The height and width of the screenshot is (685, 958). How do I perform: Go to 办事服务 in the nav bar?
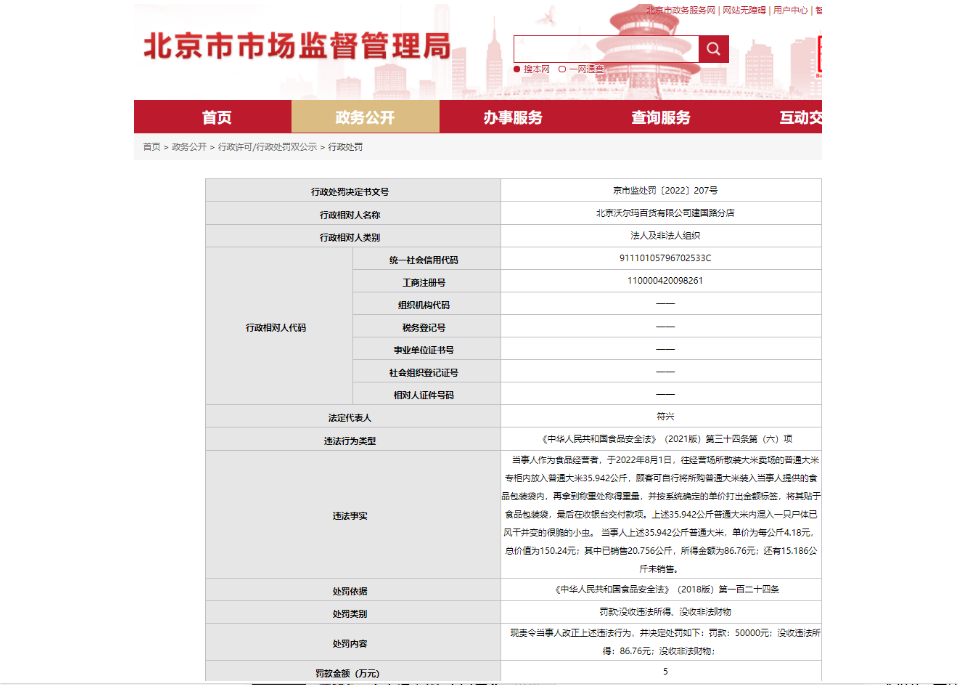coord(513,117)
